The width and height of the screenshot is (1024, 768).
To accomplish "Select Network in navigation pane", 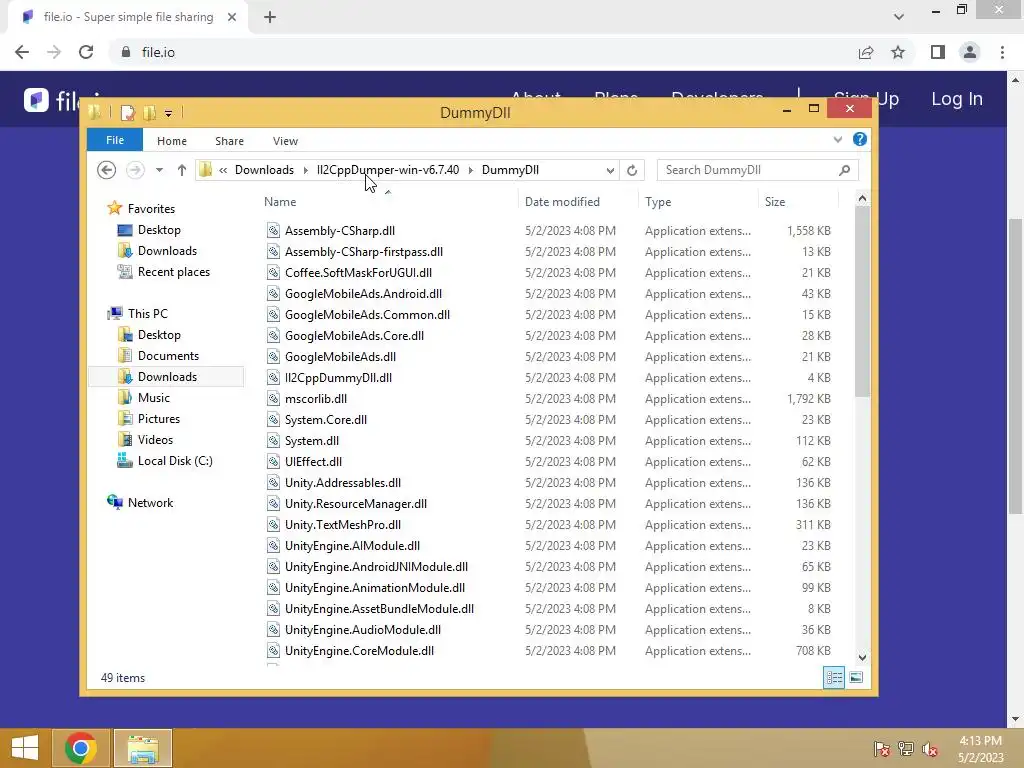I will coord(150,503).
